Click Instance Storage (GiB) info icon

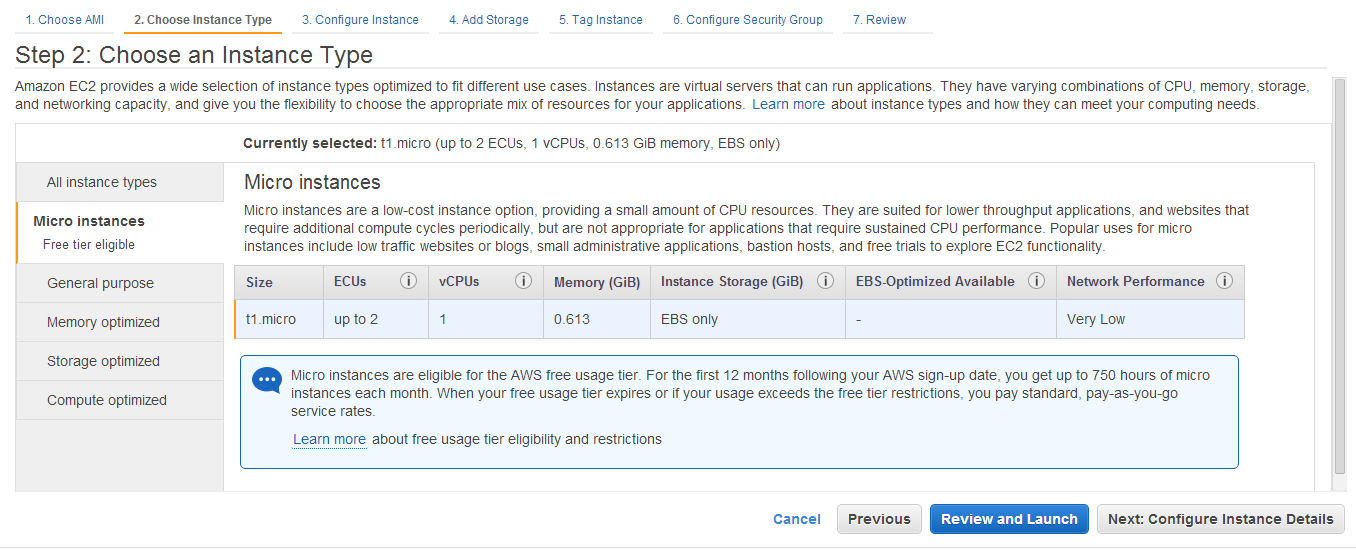pyautogui.click(x=825, y=281)
